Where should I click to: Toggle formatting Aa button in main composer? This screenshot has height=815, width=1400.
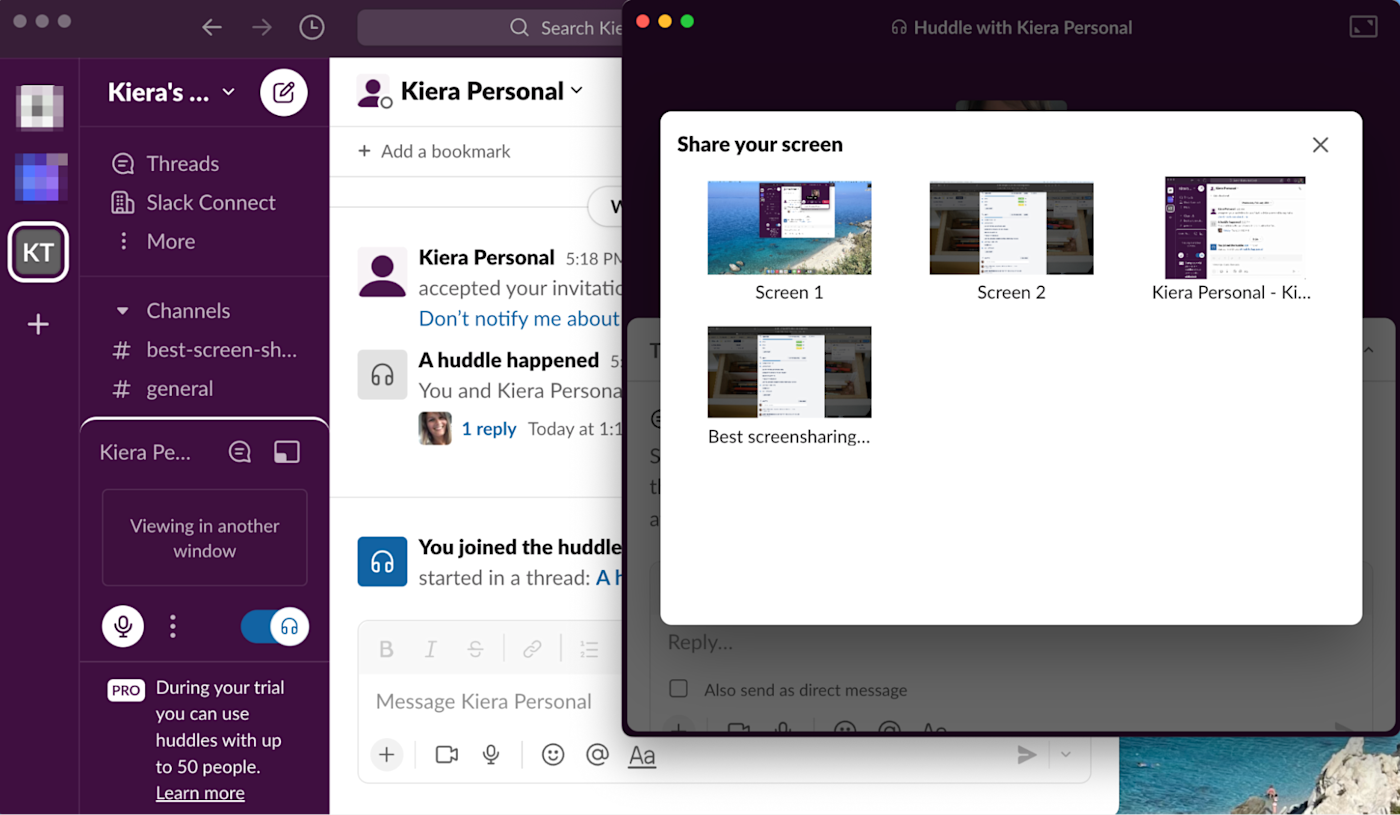click(642, 756)
